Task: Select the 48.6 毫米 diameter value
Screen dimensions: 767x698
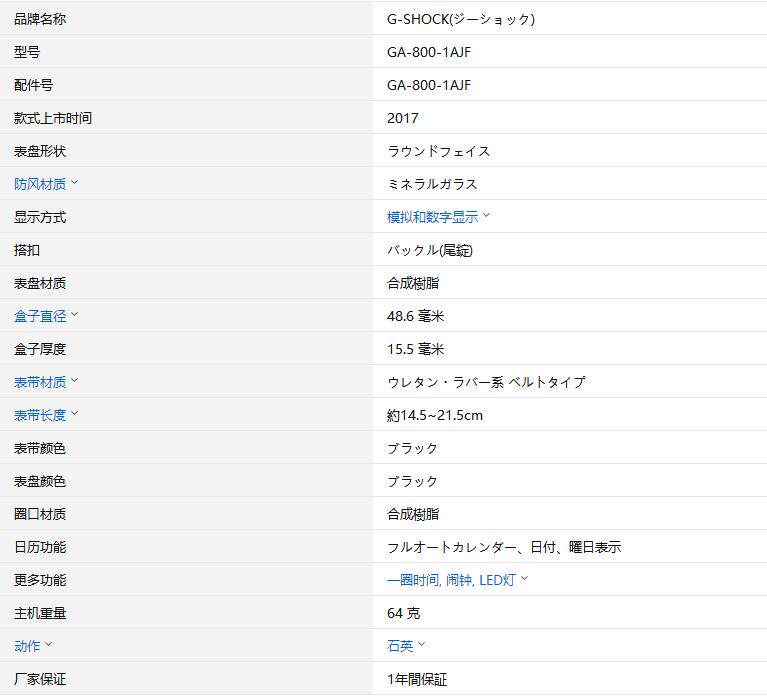Action: [x=415, y=316]
